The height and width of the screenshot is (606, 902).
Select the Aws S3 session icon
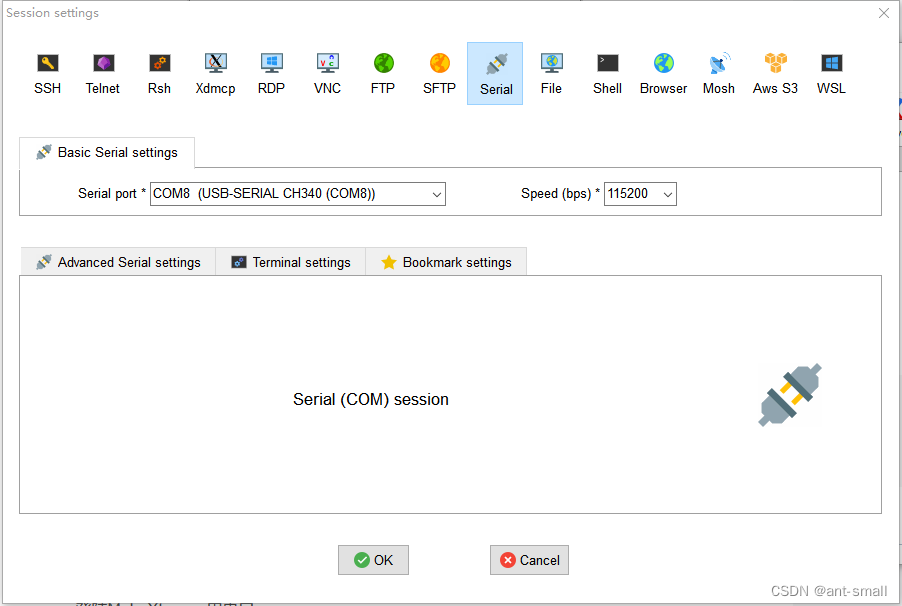click(x=774, y=70)
